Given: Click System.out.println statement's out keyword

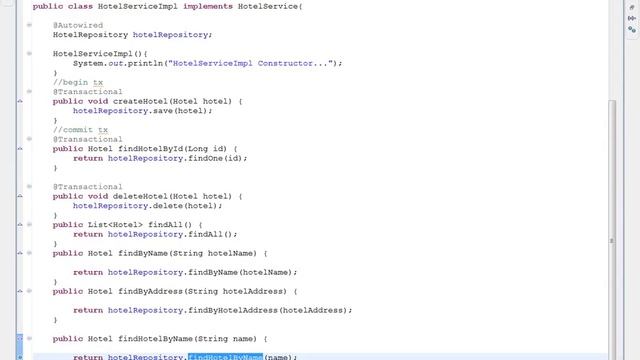Looking at the screenshot, I should coord(116,63).
